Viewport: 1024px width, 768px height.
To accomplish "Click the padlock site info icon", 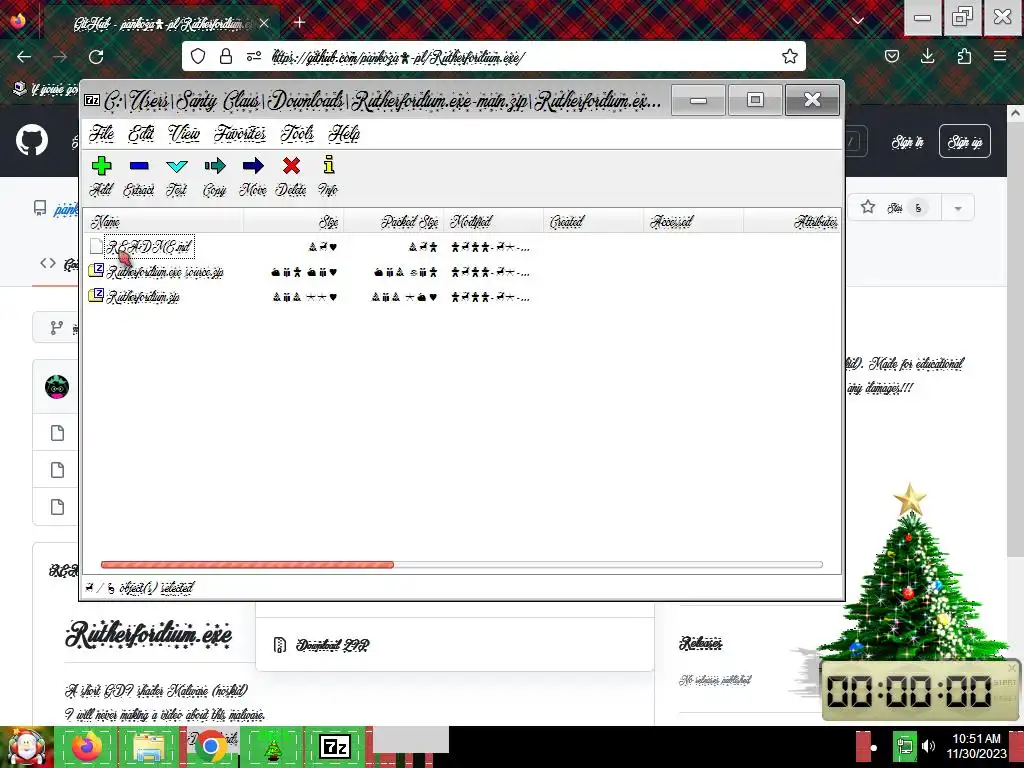I will 226,56.
